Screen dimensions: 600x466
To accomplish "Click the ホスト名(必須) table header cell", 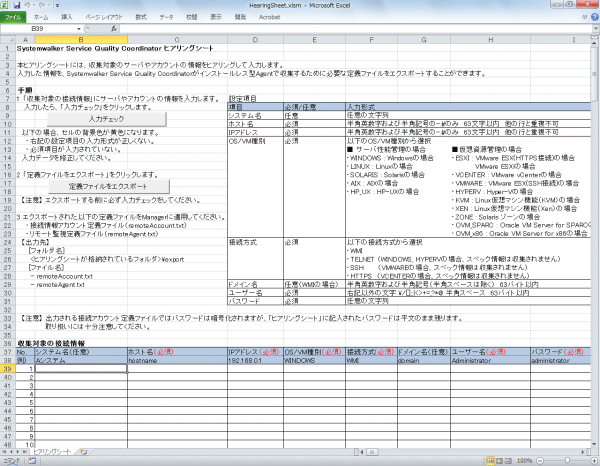I will pos(178,352).
